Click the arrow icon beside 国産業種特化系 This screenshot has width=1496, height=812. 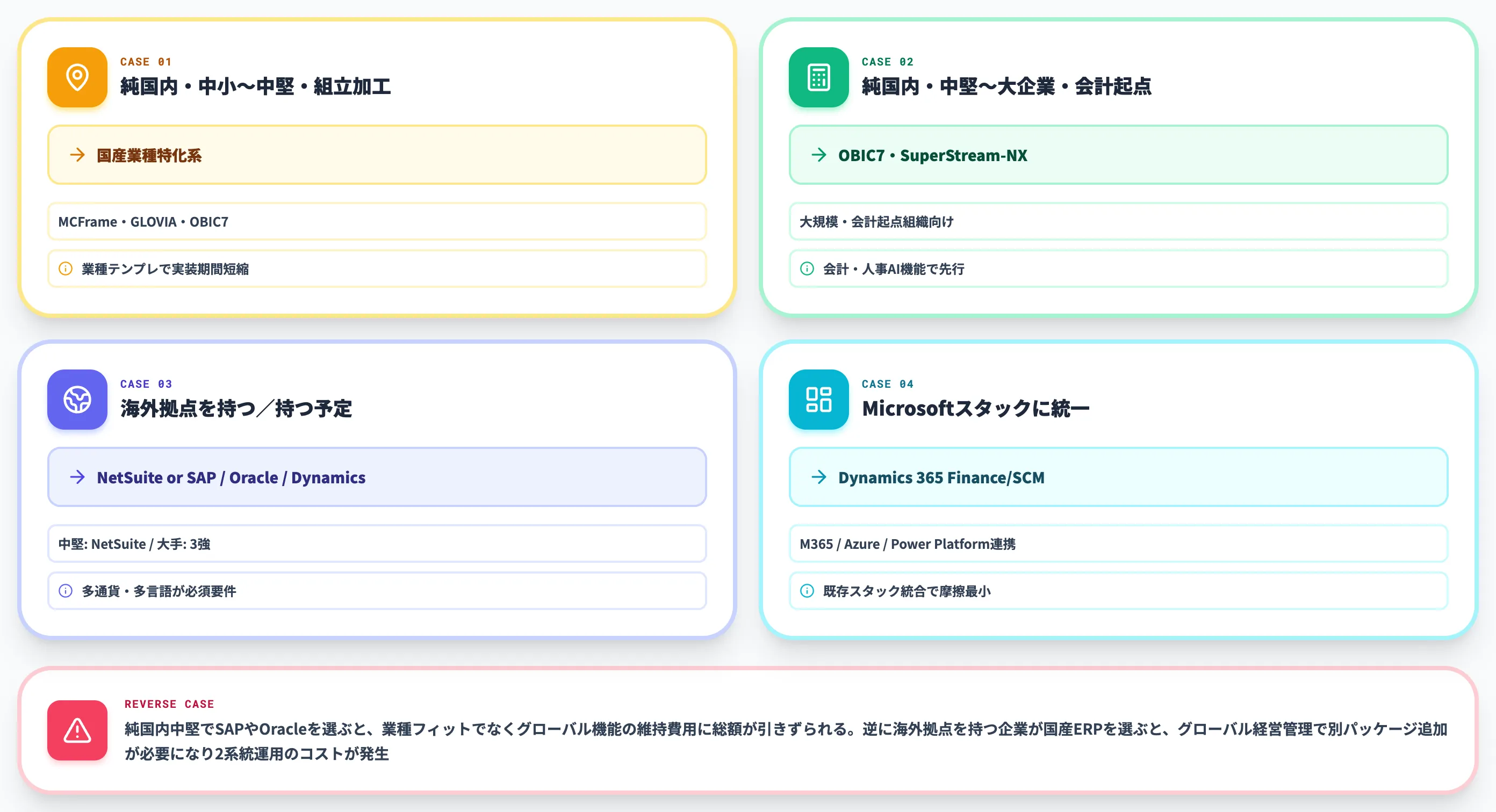[77, 155]
